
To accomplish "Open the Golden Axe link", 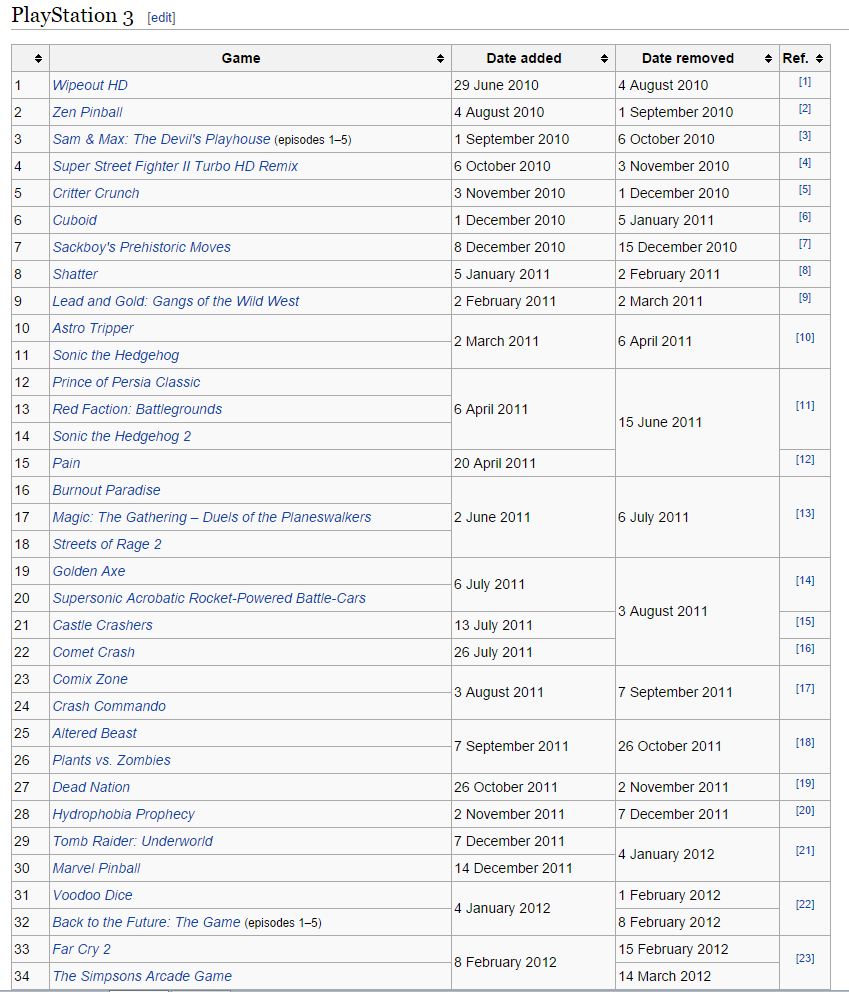I will pyautogui.click(x=89, y=571).
